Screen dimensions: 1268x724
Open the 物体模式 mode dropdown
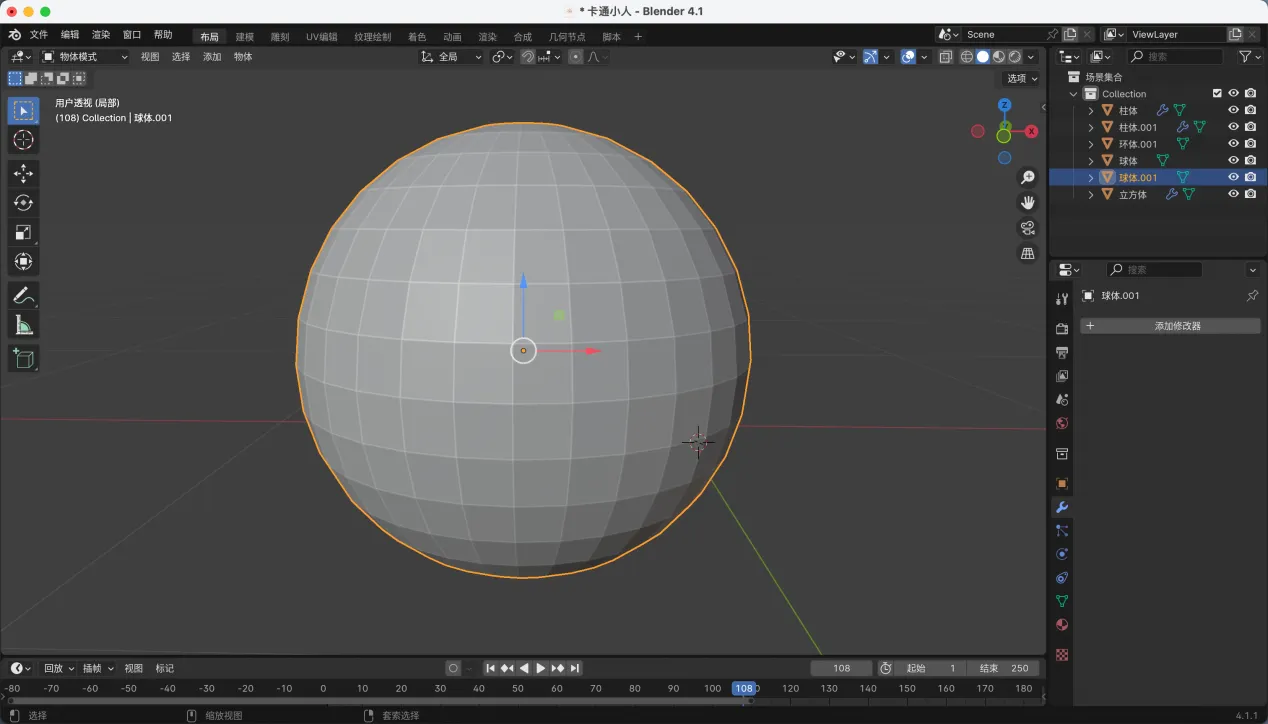point(85,57)
